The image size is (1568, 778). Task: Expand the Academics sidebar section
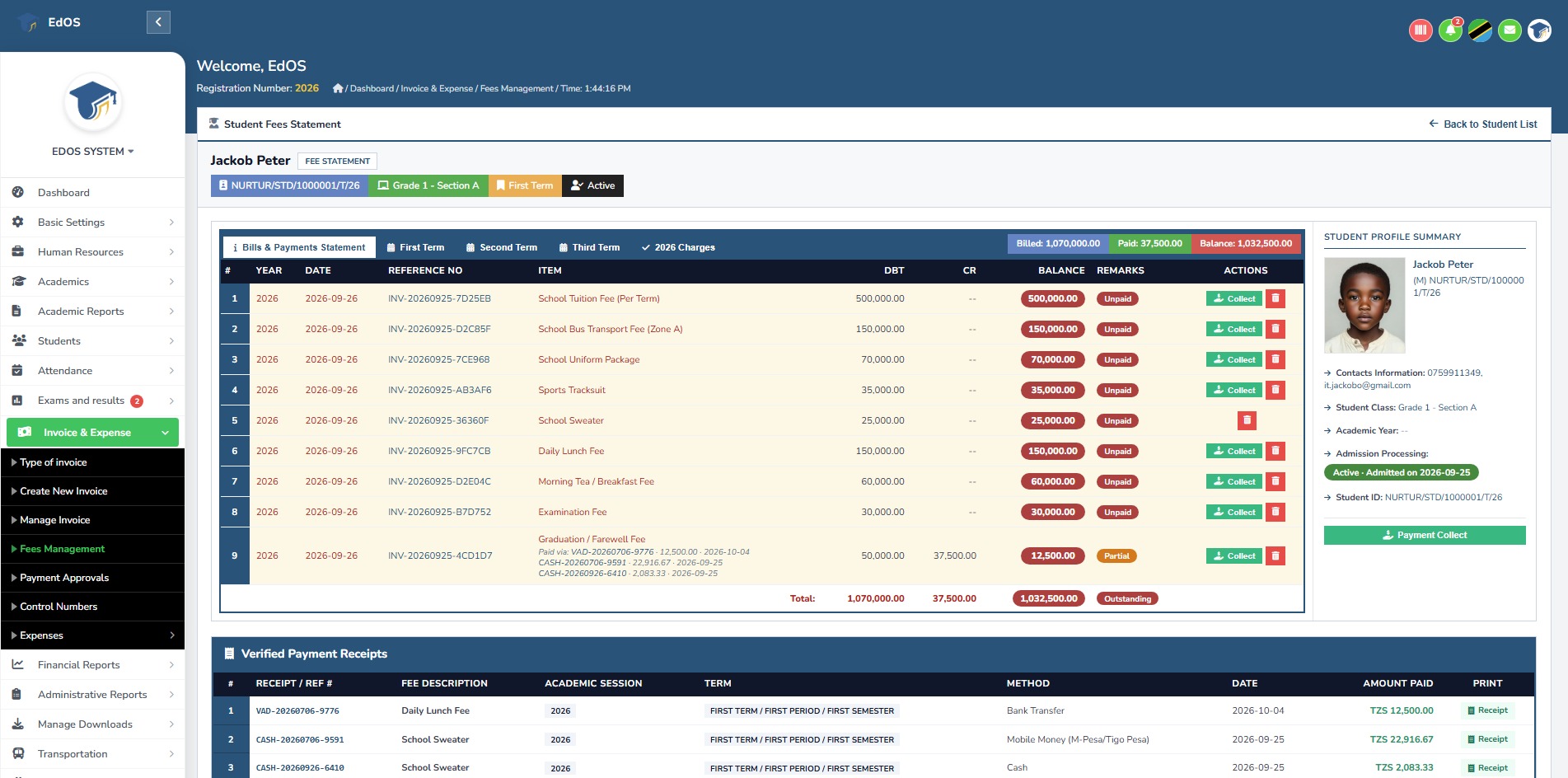click(92, 282)
